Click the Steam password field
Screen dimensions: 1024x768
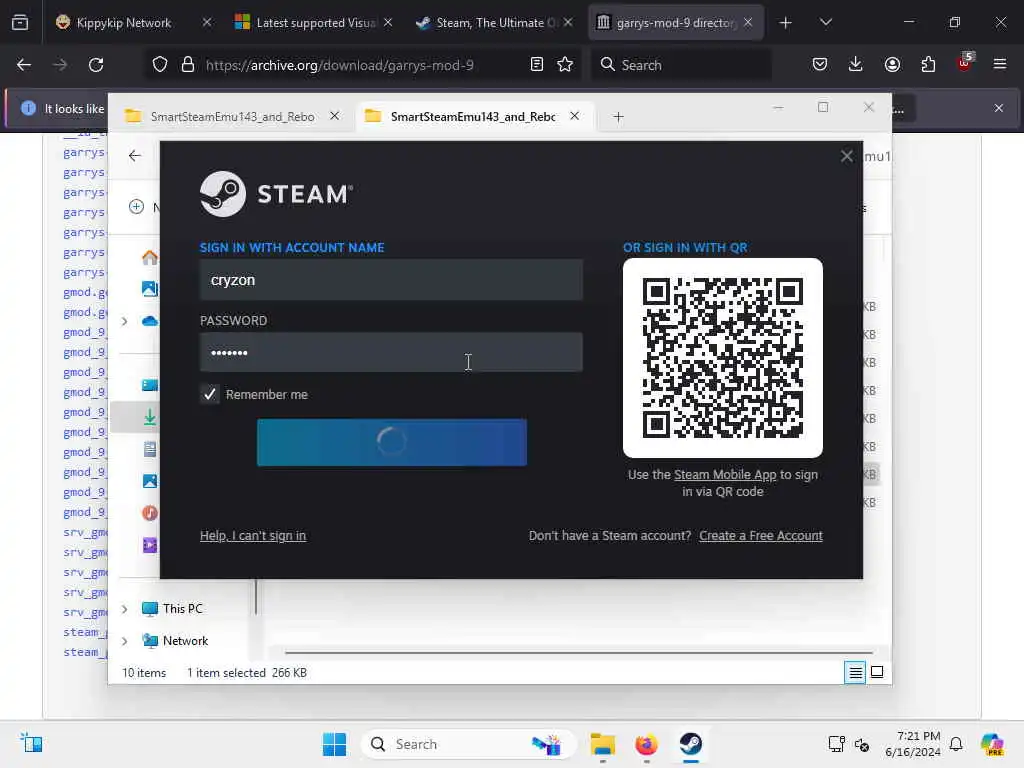[391, 353]
